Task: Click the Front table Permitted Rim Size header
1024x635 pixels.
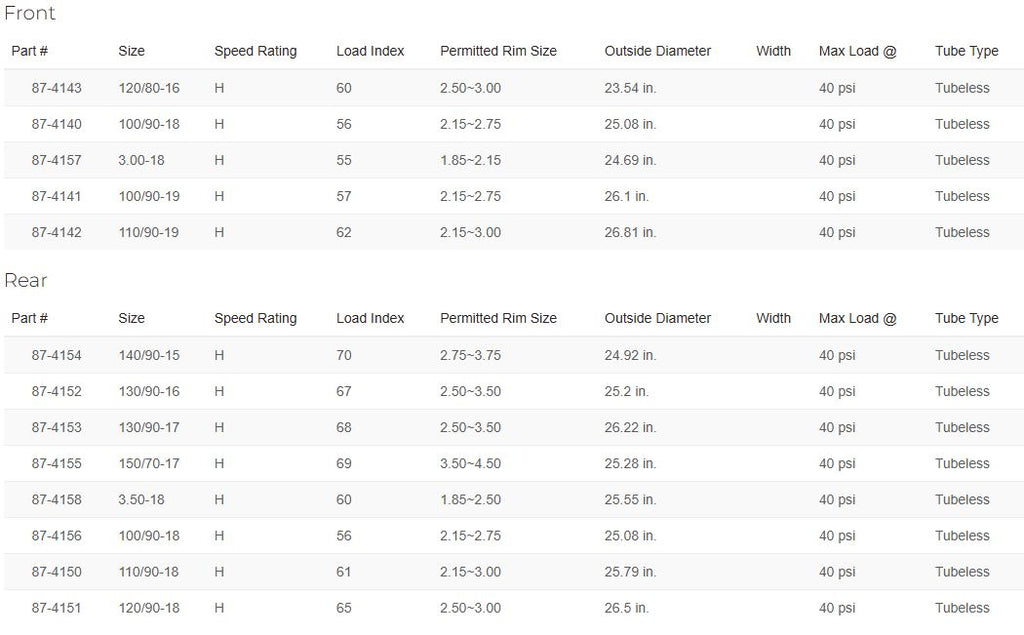Action: tap(498, 51)
